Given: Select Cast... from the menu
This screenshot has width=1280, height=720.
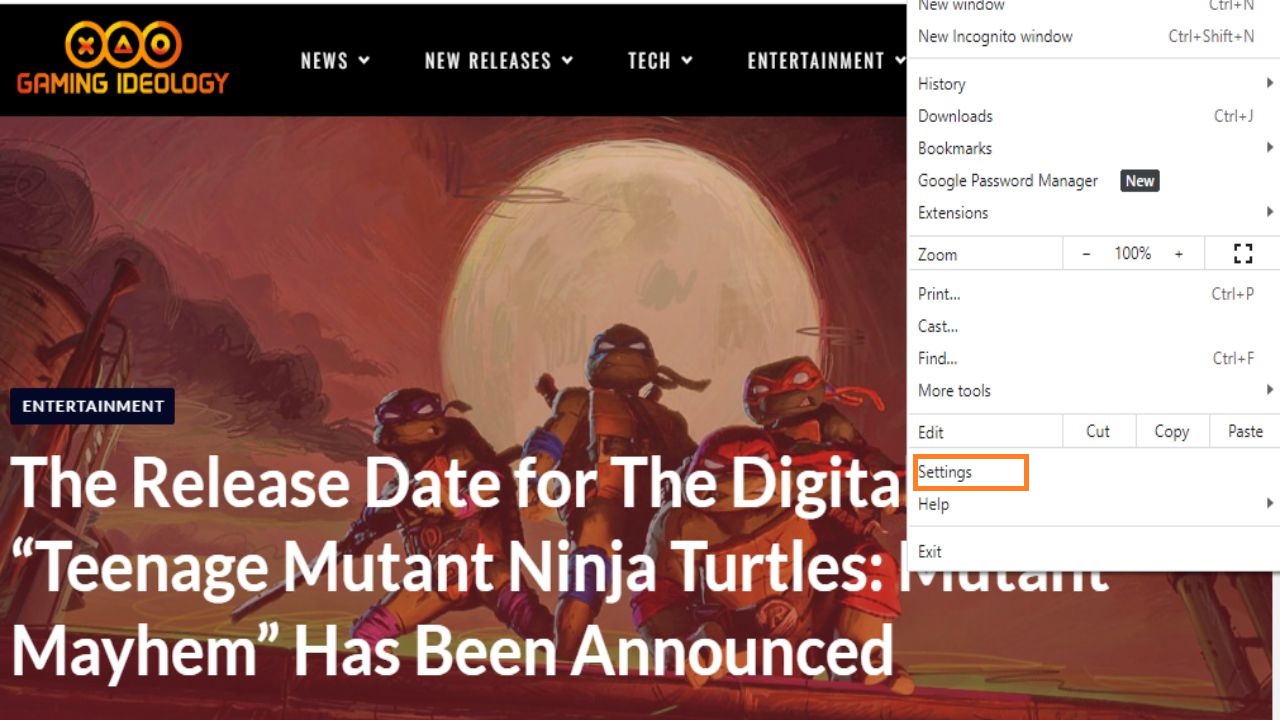Looking at the screenshot, I should pos(1092,326).
